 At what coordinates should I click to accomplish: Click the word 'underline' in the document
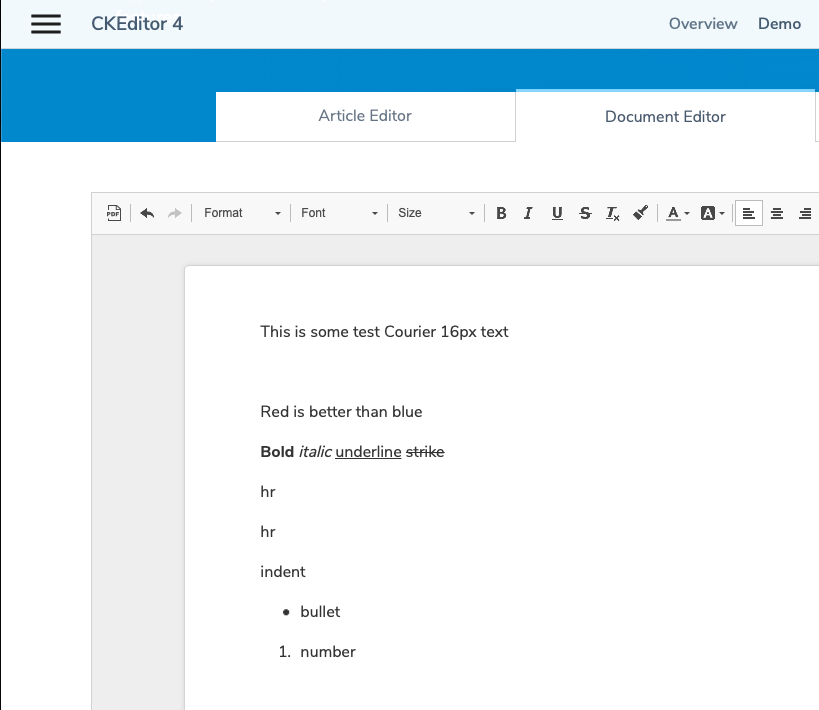coord(368,451)
